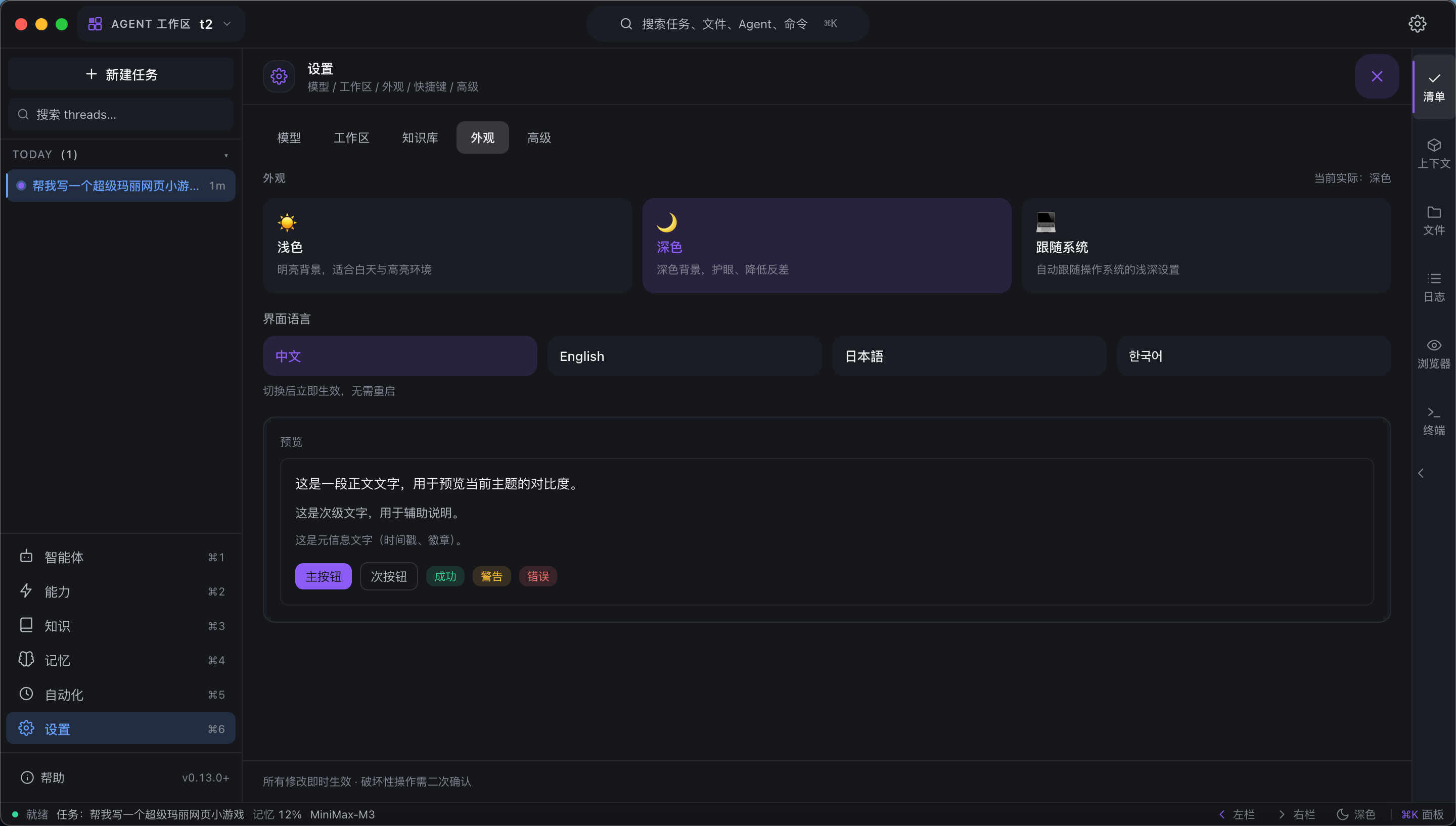Switch to the 外观 tab

(x=483, y=137)
